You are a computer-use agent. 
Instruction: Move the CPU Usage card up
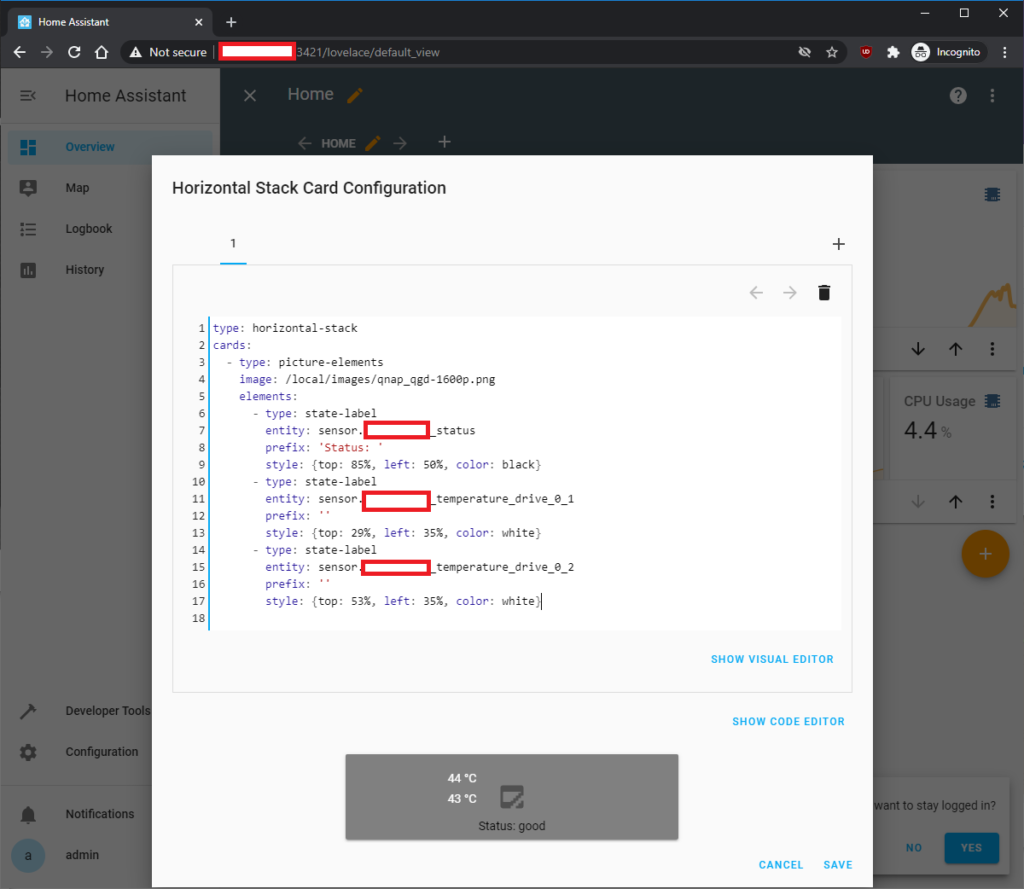tap(955, 502)
